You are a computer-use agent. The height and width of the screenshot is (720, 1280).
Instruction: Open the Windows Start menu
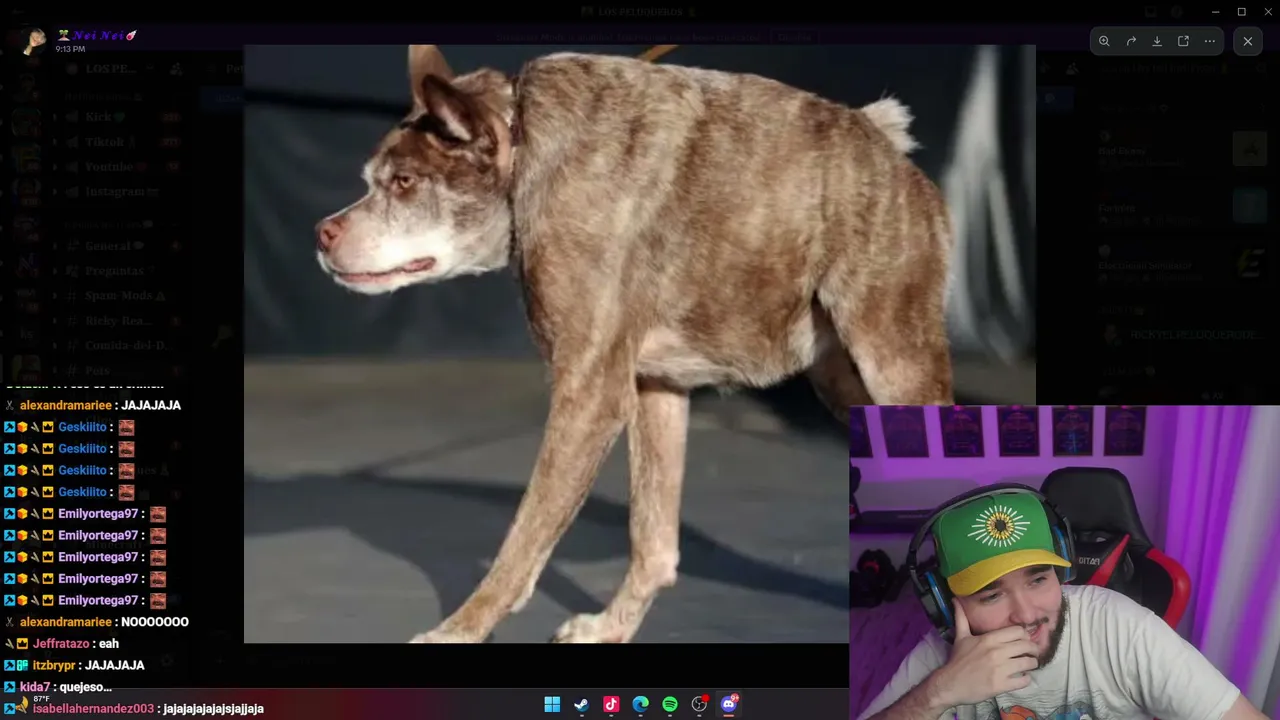coord(552,704)
